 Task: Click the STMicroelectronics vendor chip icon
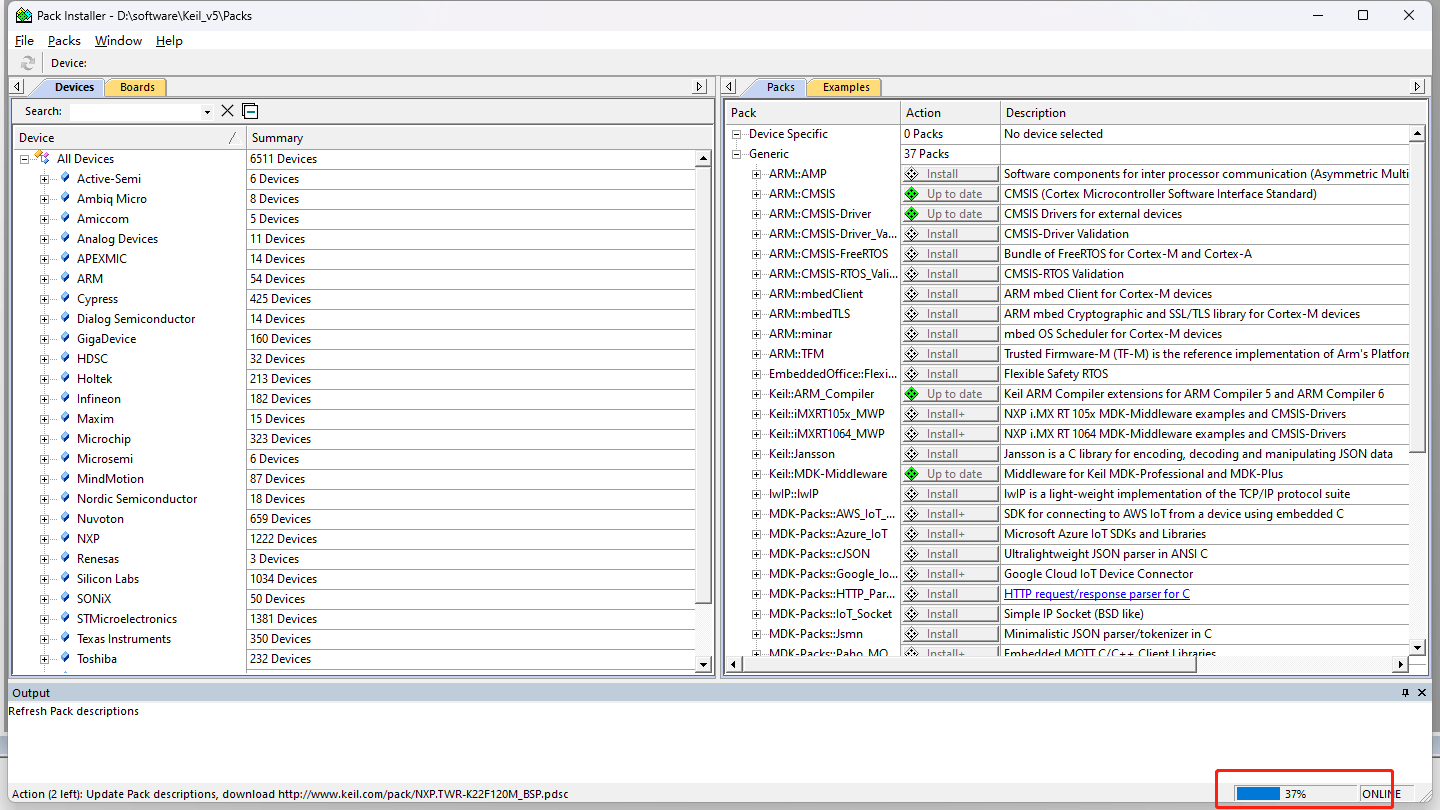(66, 618)
